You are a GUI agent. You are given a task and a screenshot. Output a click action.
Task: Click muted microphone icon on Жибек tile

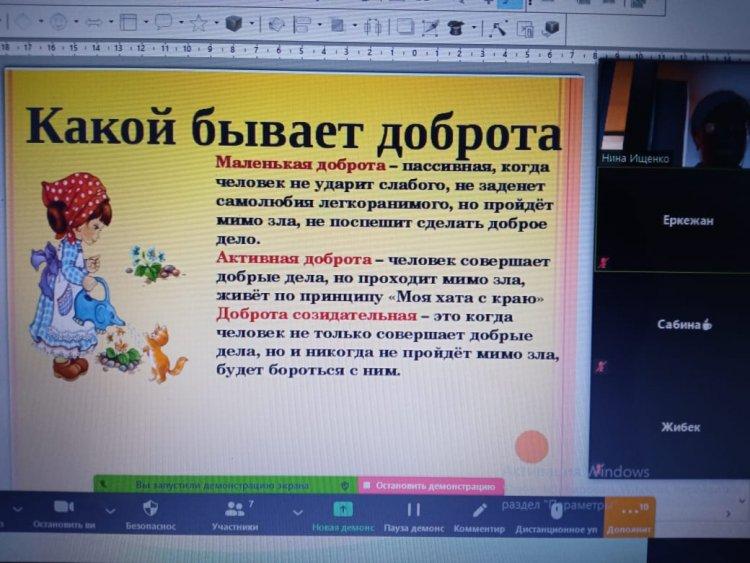coord(598,468)
